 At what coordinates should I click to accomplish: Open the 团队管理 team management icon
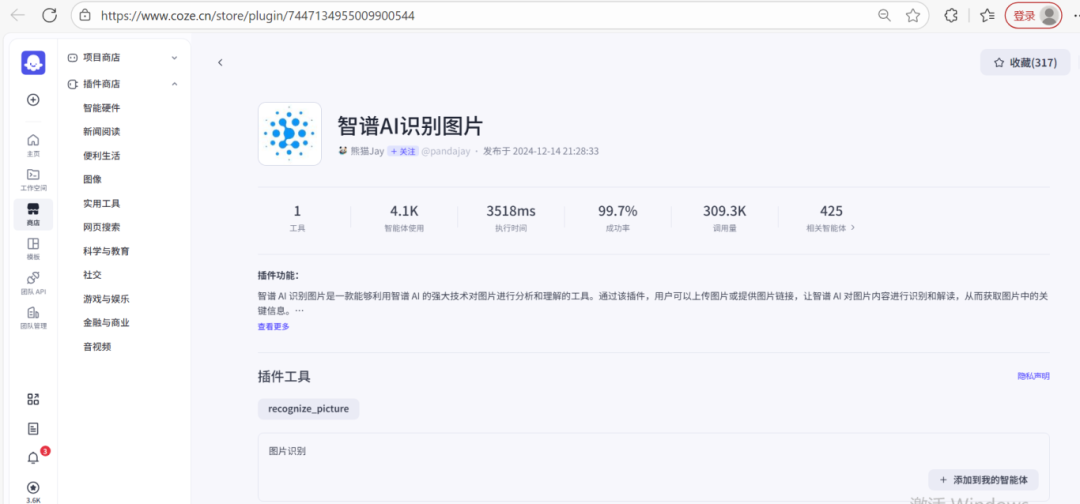pos(33,318)
